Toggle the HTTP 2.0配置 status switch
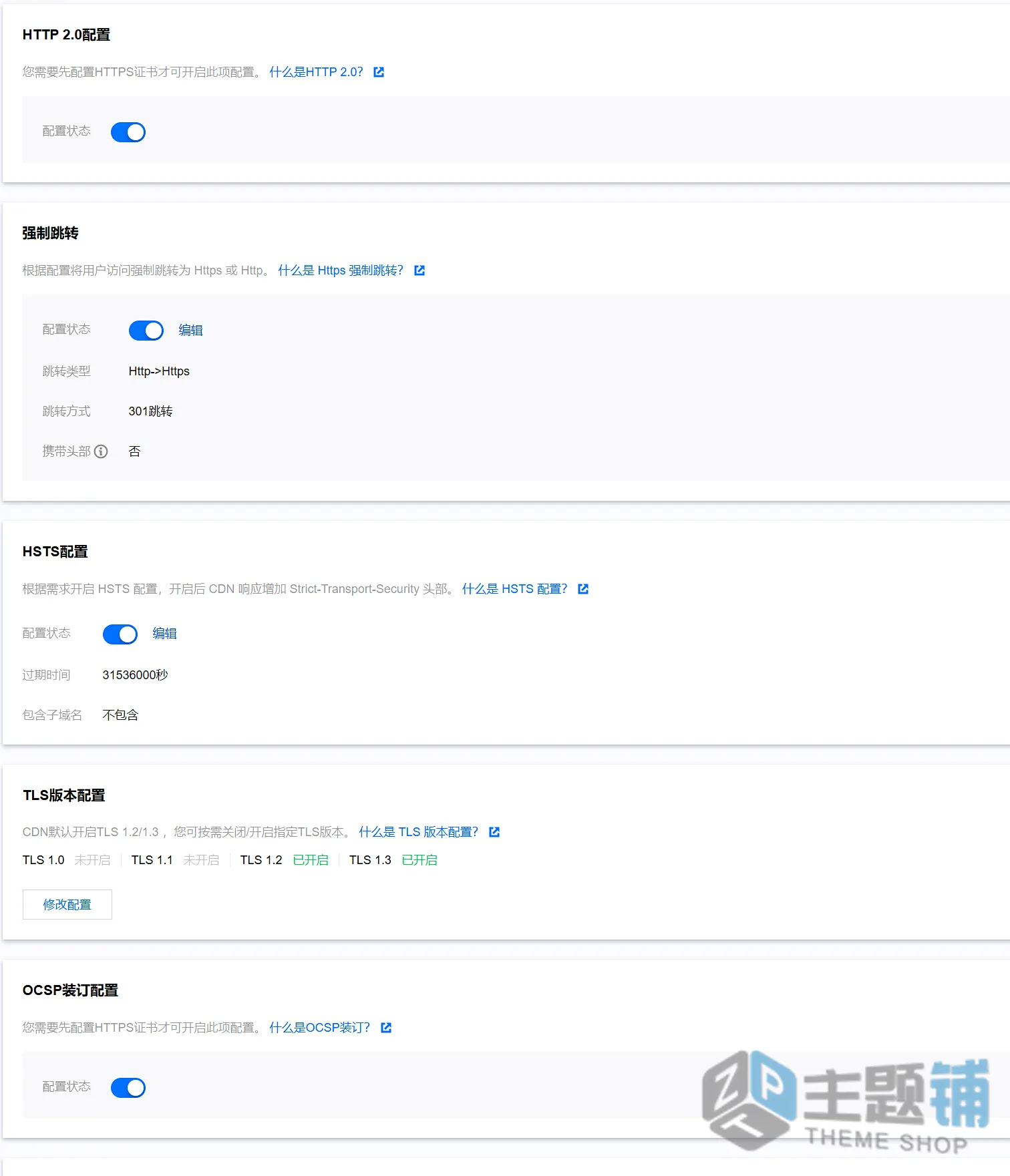Screen dimensions: 1010x1176 128,132
